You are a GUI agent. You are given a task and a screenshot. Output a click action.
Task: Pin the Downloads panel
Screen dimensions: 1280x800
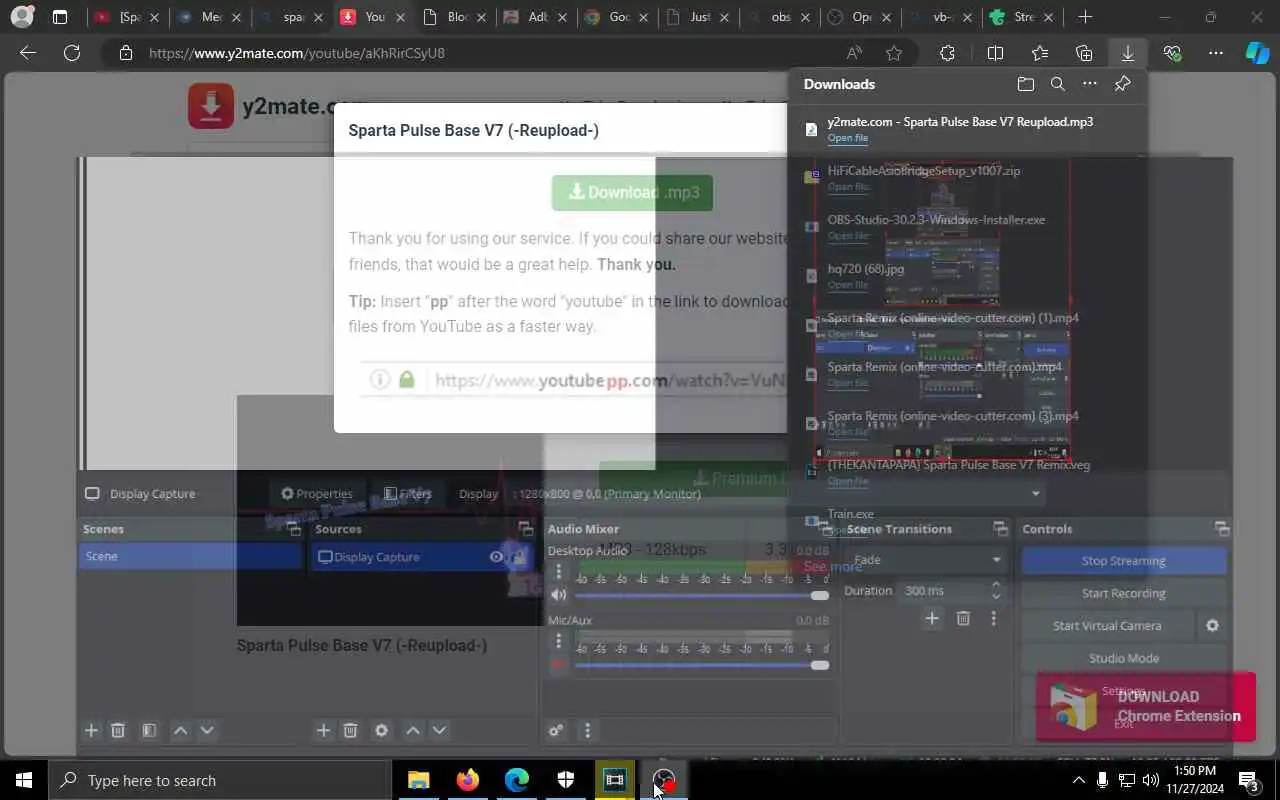click(x=1122, y=84)
